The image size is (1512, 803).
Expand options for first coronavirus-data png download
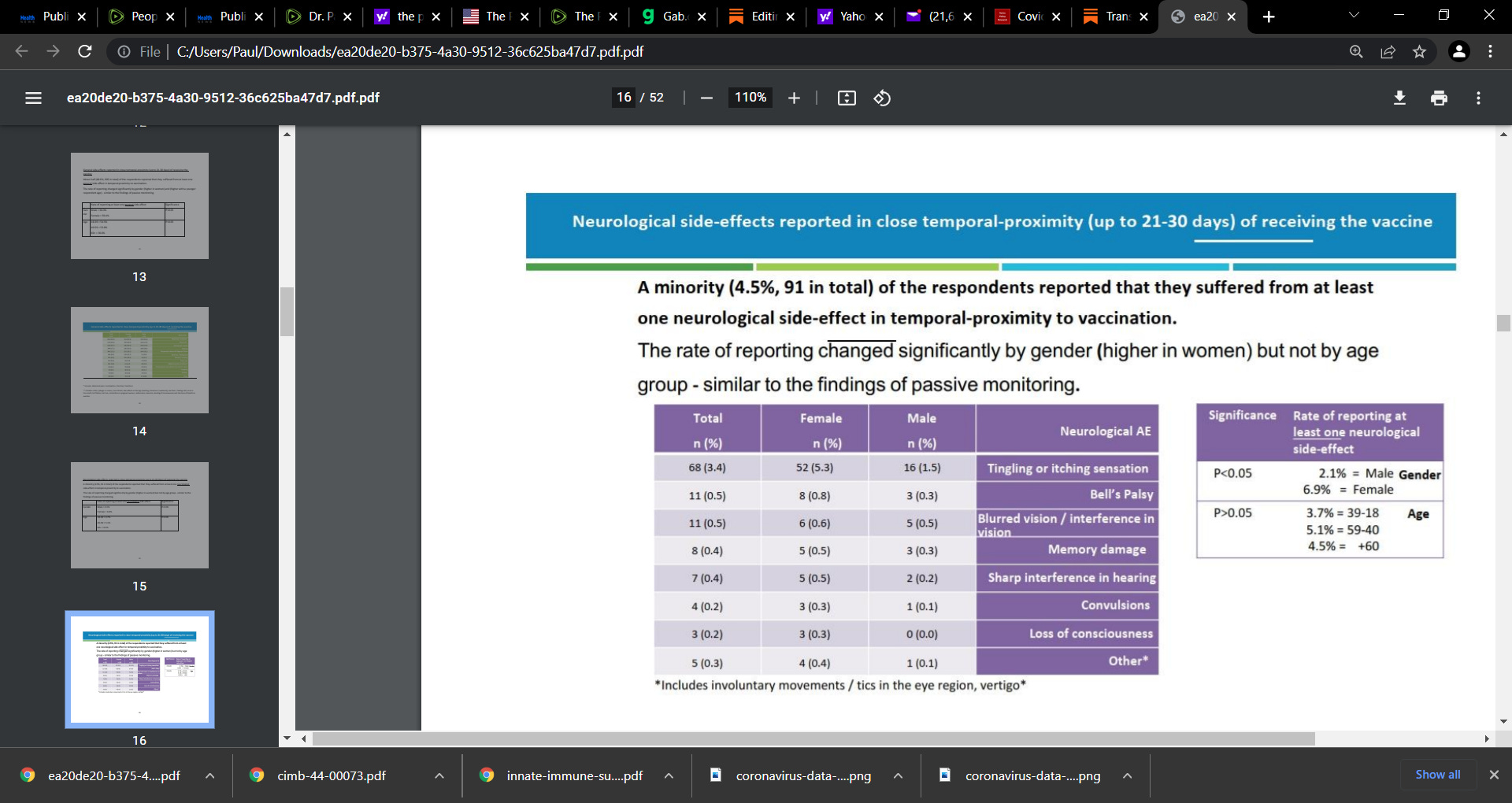(x=898, y=775)
